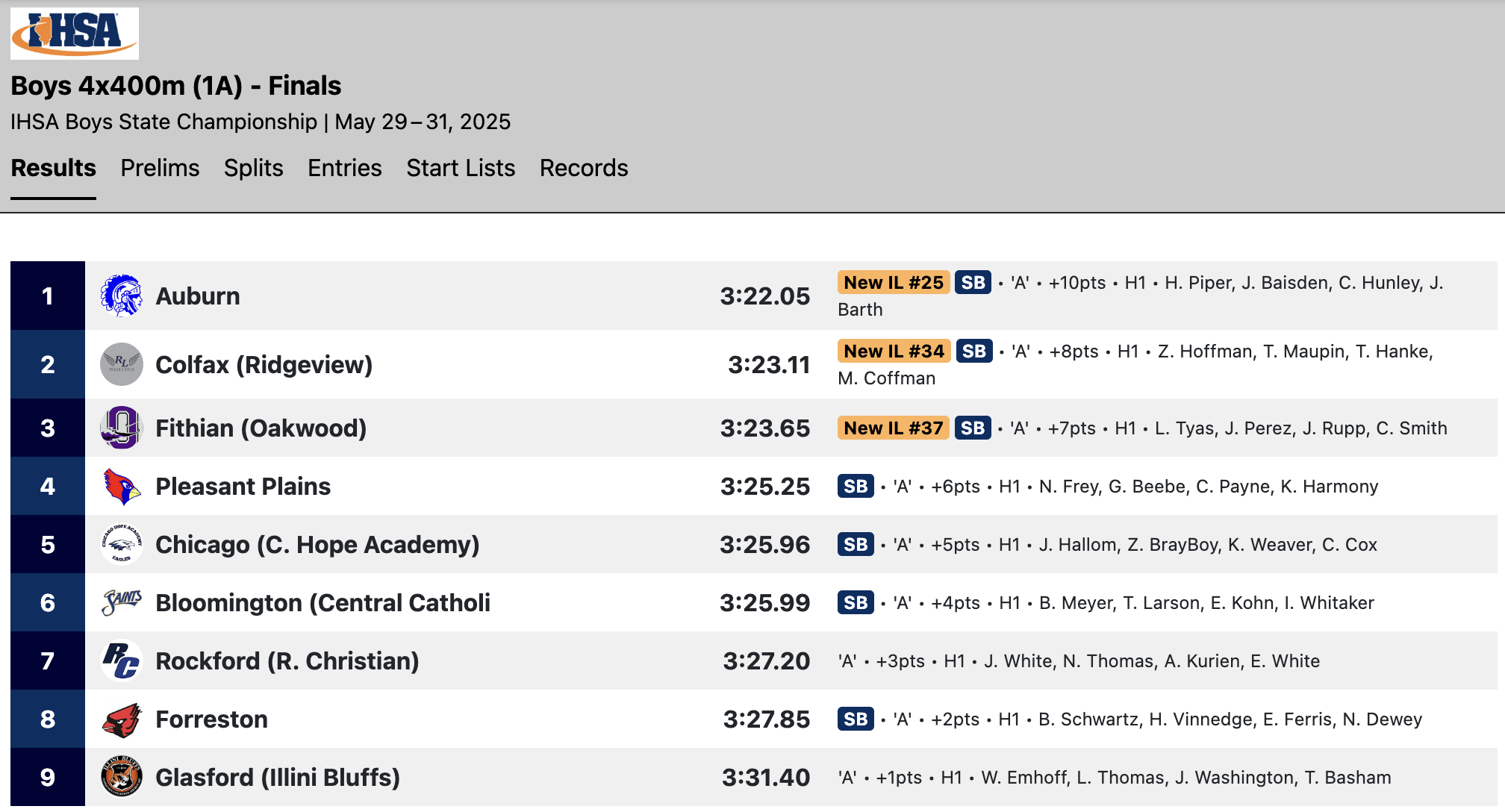
Task: Open the Records tab
Action: pyautogui.click(x=584, y=168)
